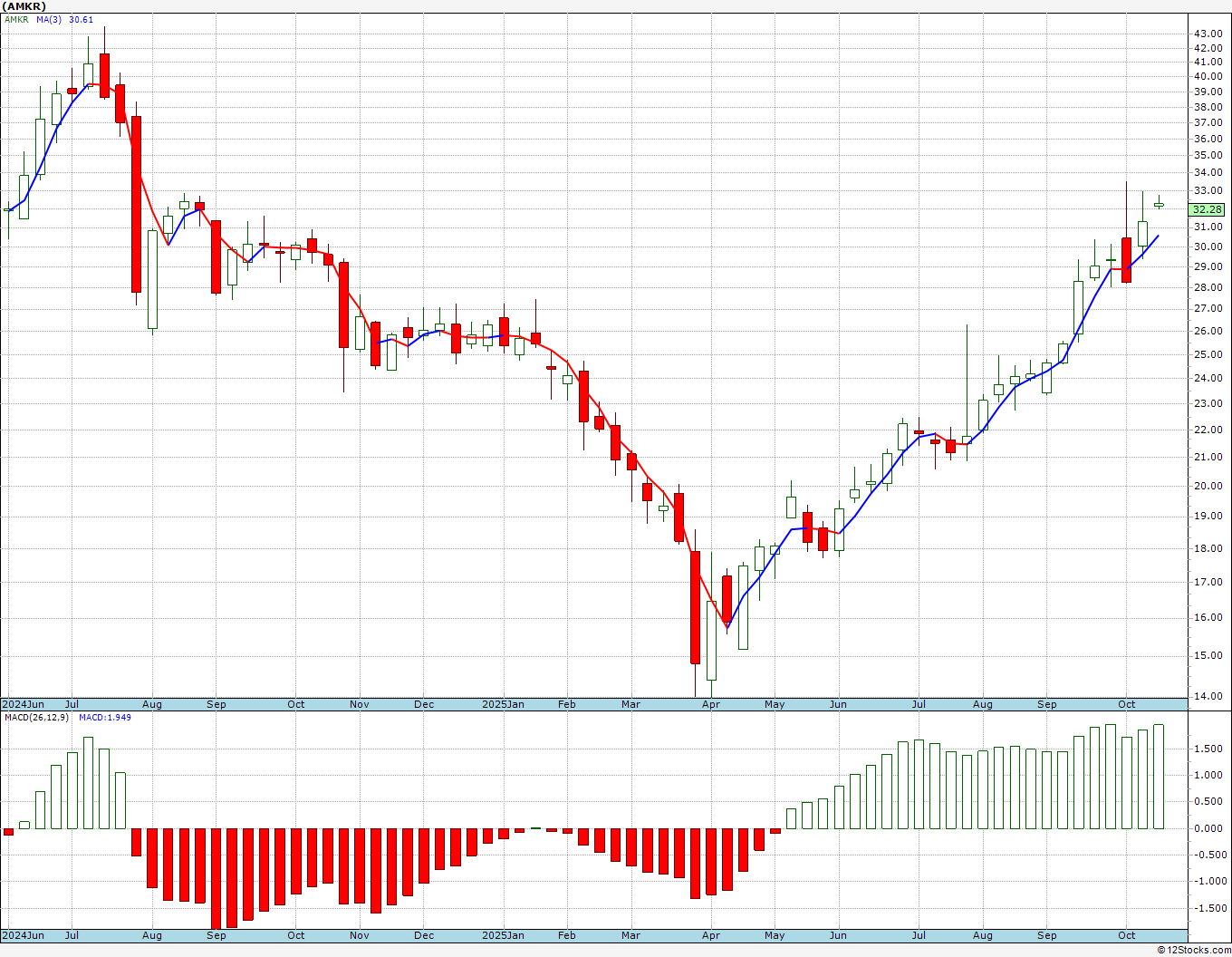Select the 1.000 MACD axis label
This screenshot has width=1232, height=957.
(x=1208, y=775)
